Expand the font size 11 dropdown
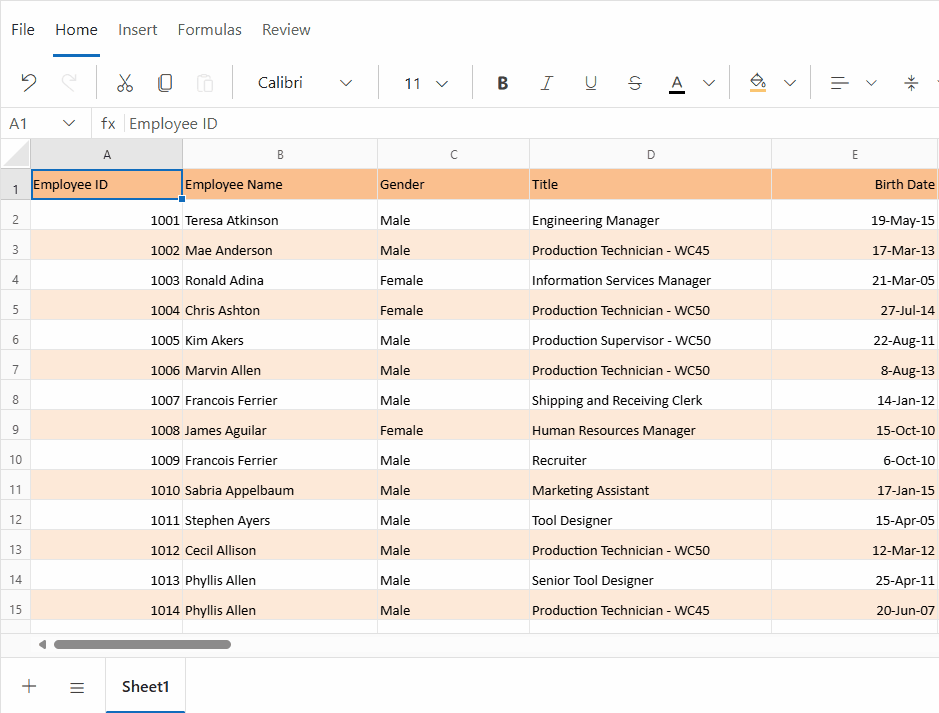 coord(425,83)
